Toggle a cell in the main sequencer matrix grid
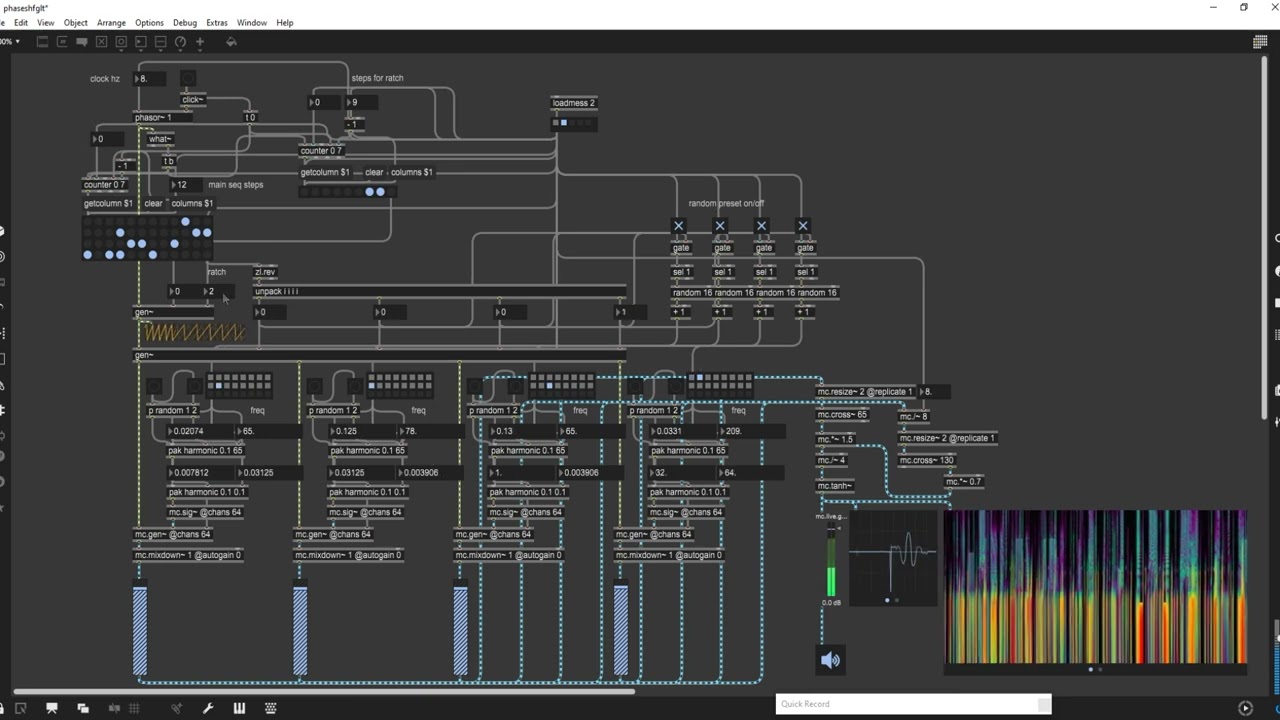Image resolution: width=1280 pixels, height=720 pixels. point(147,238)
